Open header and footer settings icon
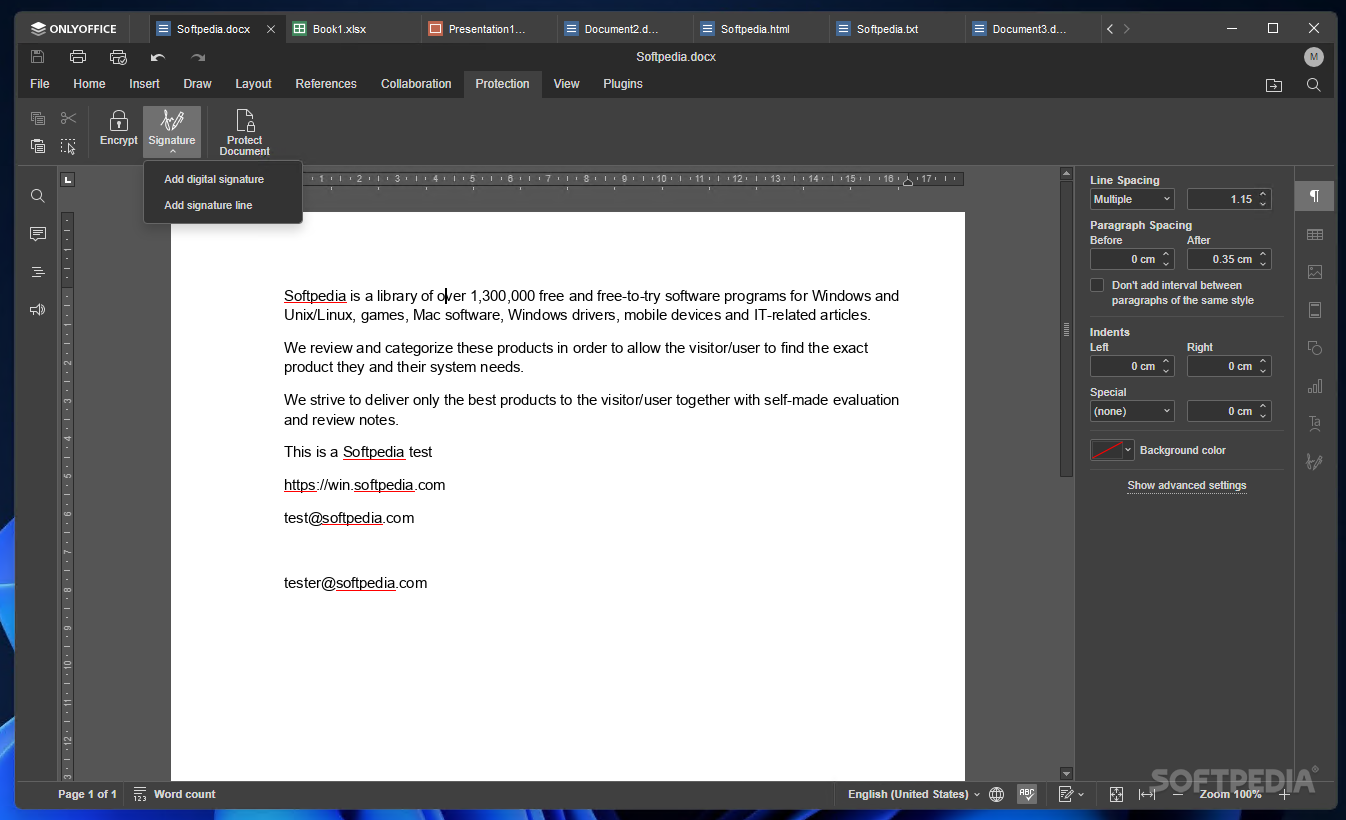The height and width of the screenshot is (820, 1346). click(x=1315, y=310)
